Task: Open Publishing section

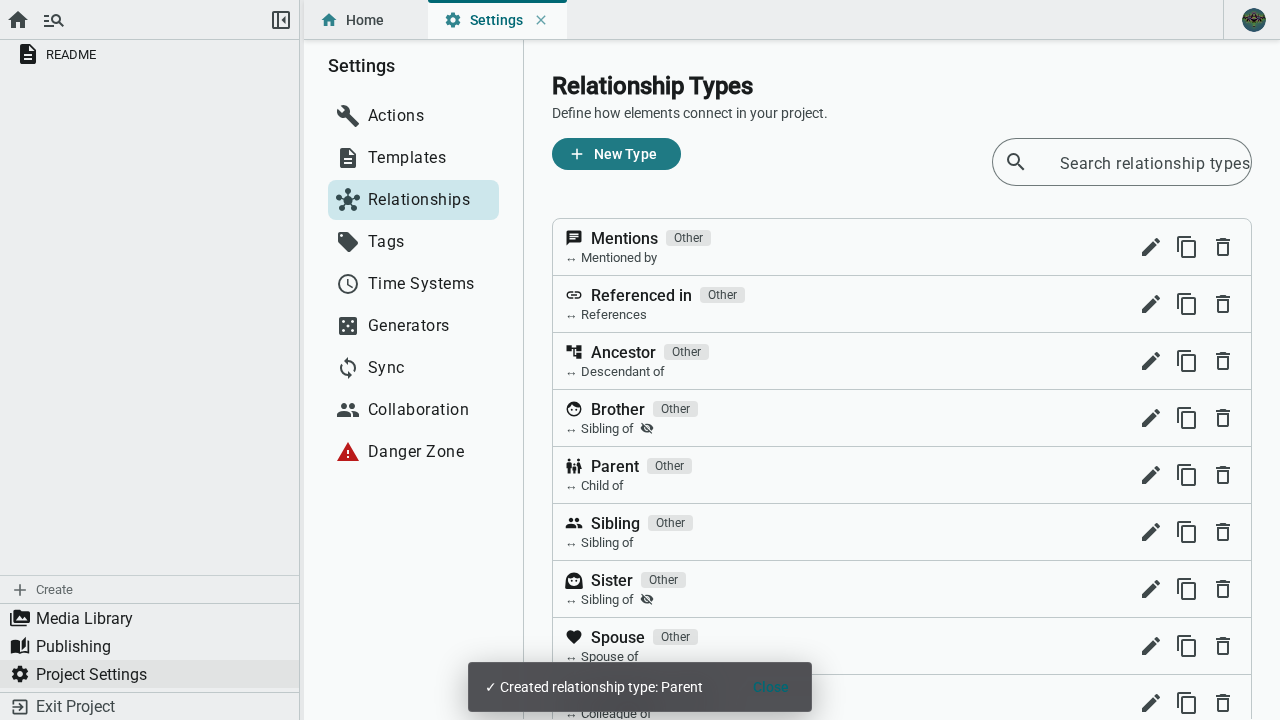Action: point(150,646)
